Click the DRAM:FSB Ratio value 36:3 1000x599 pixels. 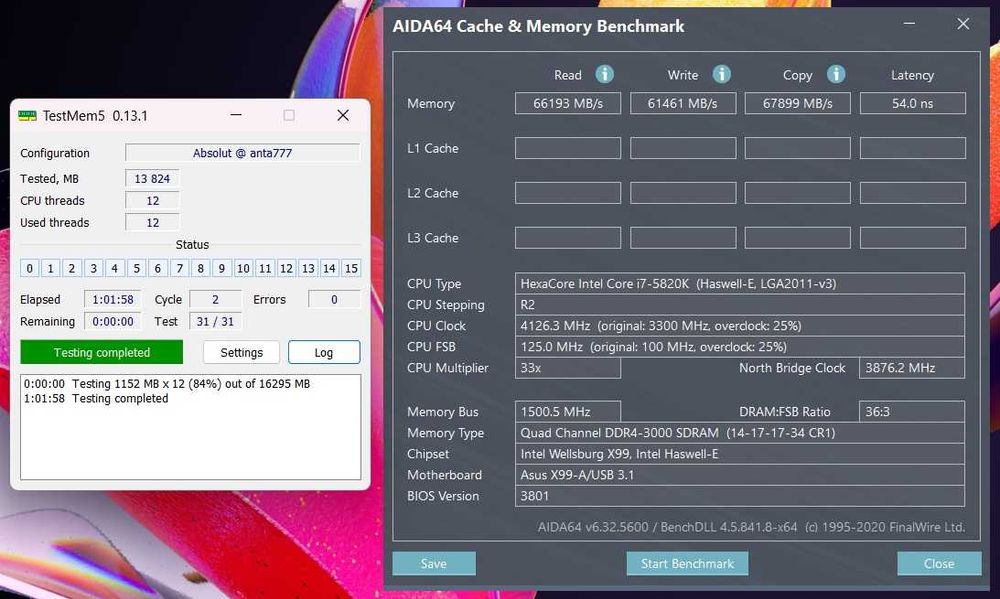pyautogui.click(x=912, y=411)
